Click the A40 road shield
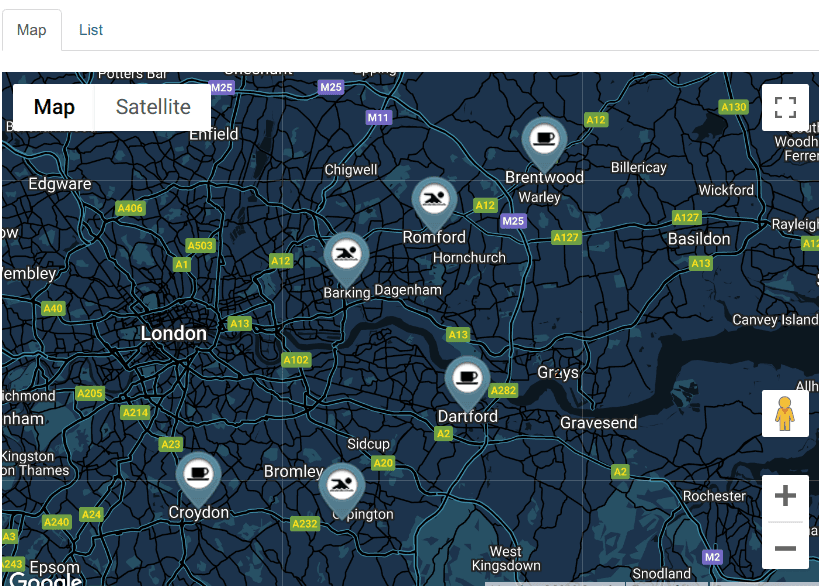 [x=53, y=308]
